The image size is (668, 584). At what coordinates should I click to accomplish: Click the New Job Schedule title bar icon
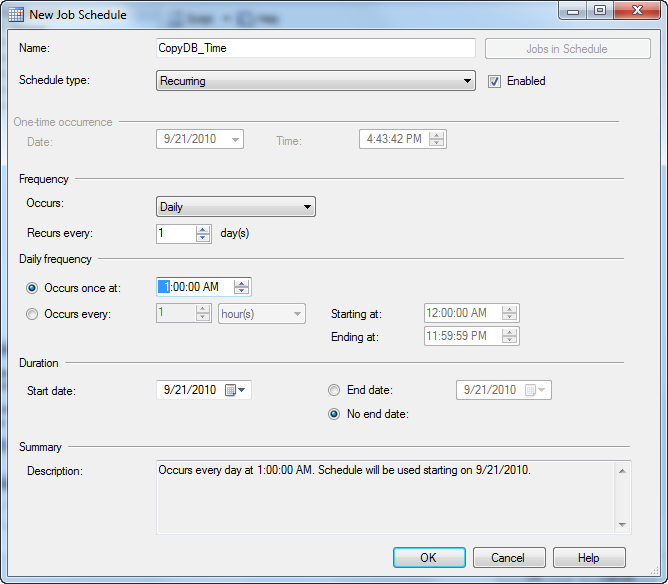point(16,14)
